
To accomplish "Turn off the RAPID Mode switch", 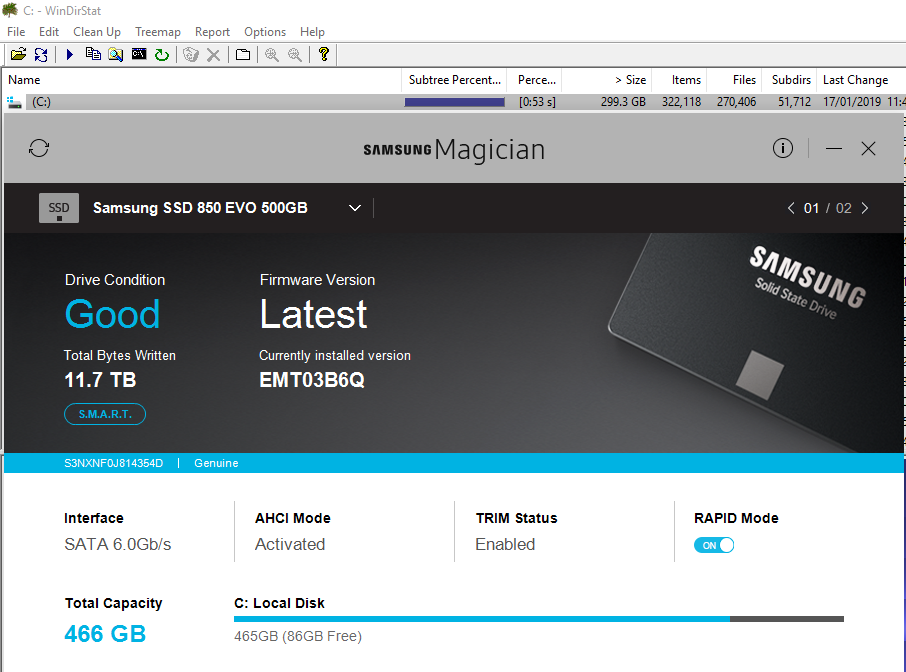I will pyautogui.click(x=714, y=545).
